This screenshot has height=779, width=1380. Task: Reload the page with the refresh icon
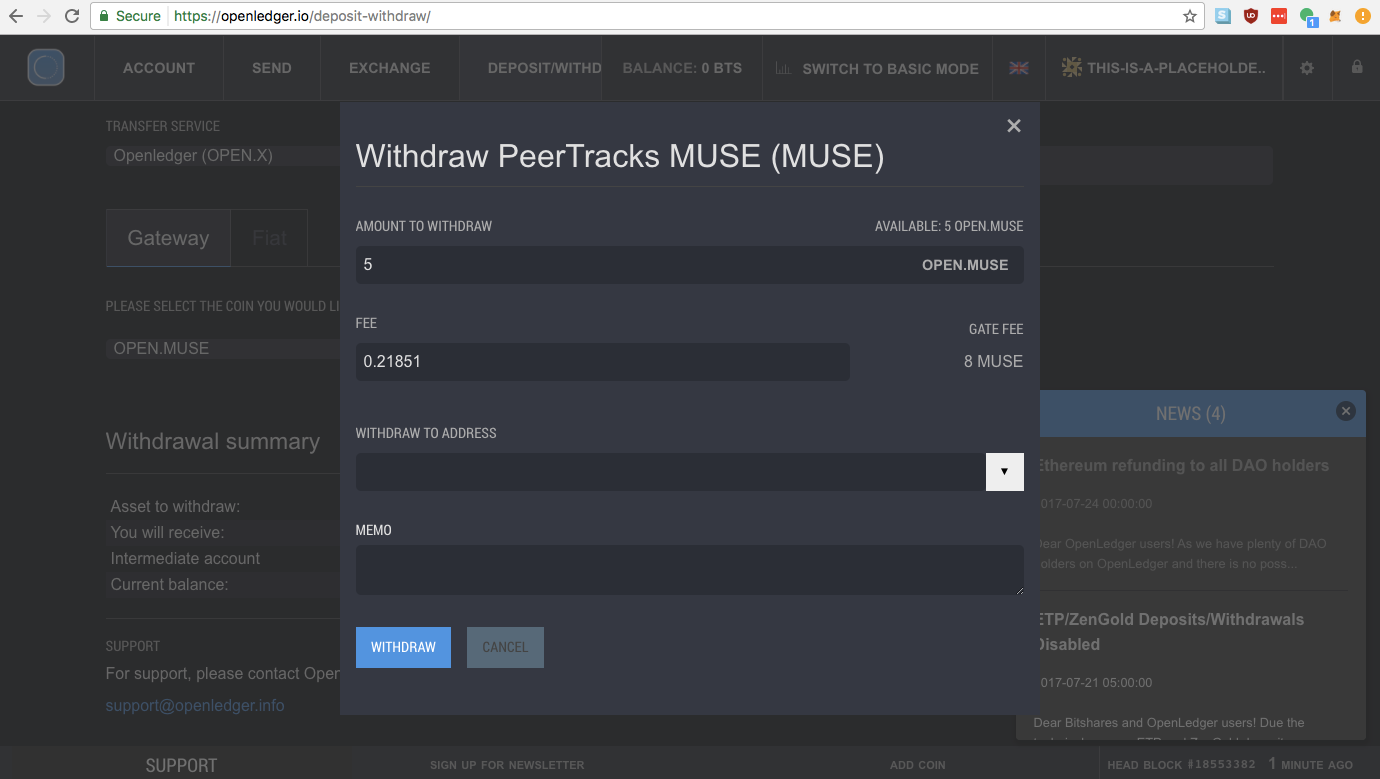click(72, 16)
